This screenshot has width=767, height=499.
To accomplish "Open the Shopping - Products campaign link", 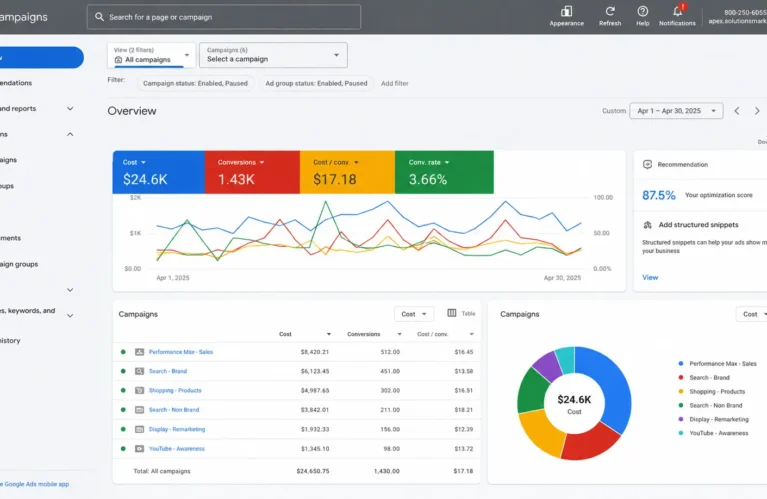I will (175, 390).
